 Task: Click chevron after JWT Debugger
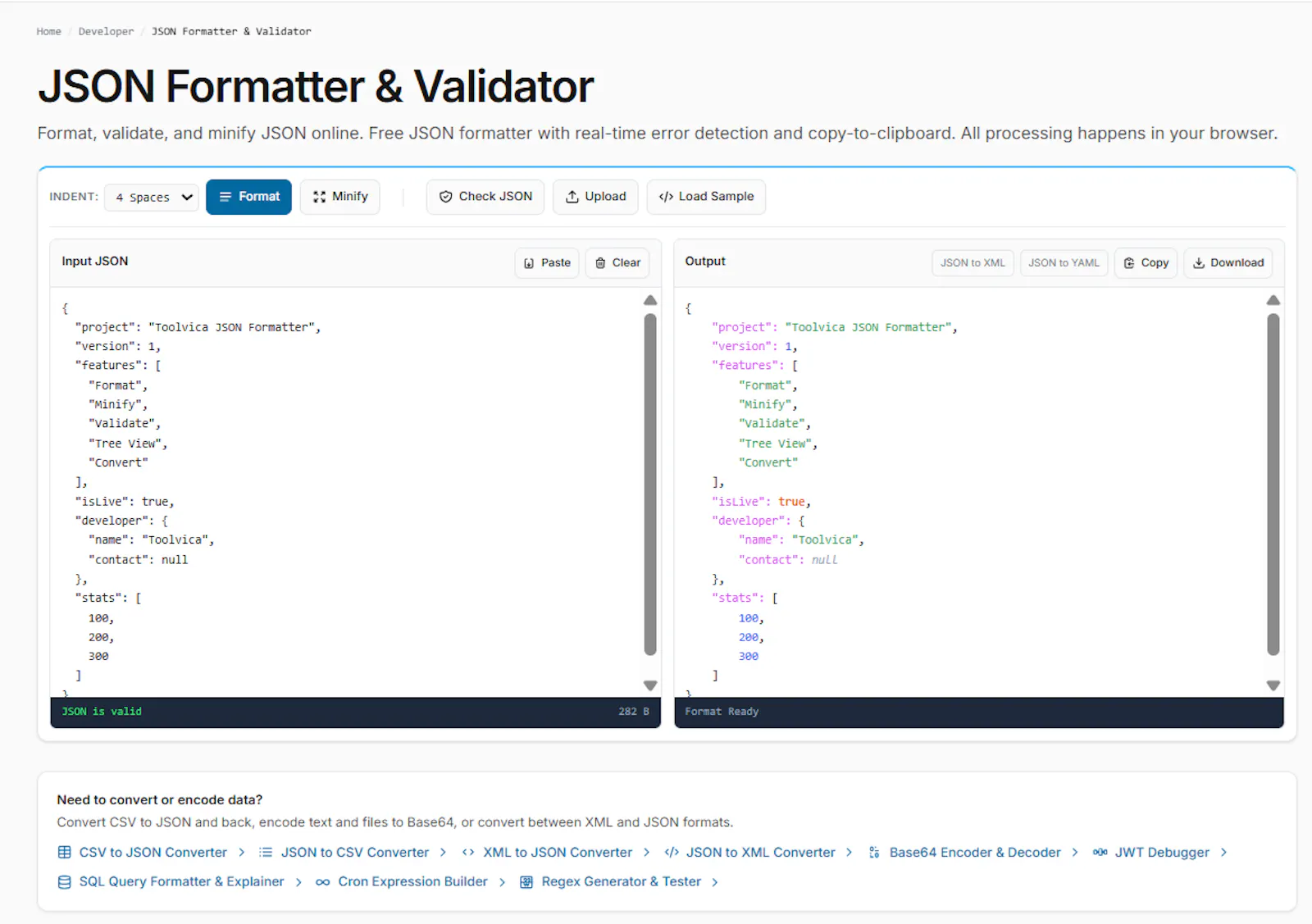click(x=1223, y=853)
